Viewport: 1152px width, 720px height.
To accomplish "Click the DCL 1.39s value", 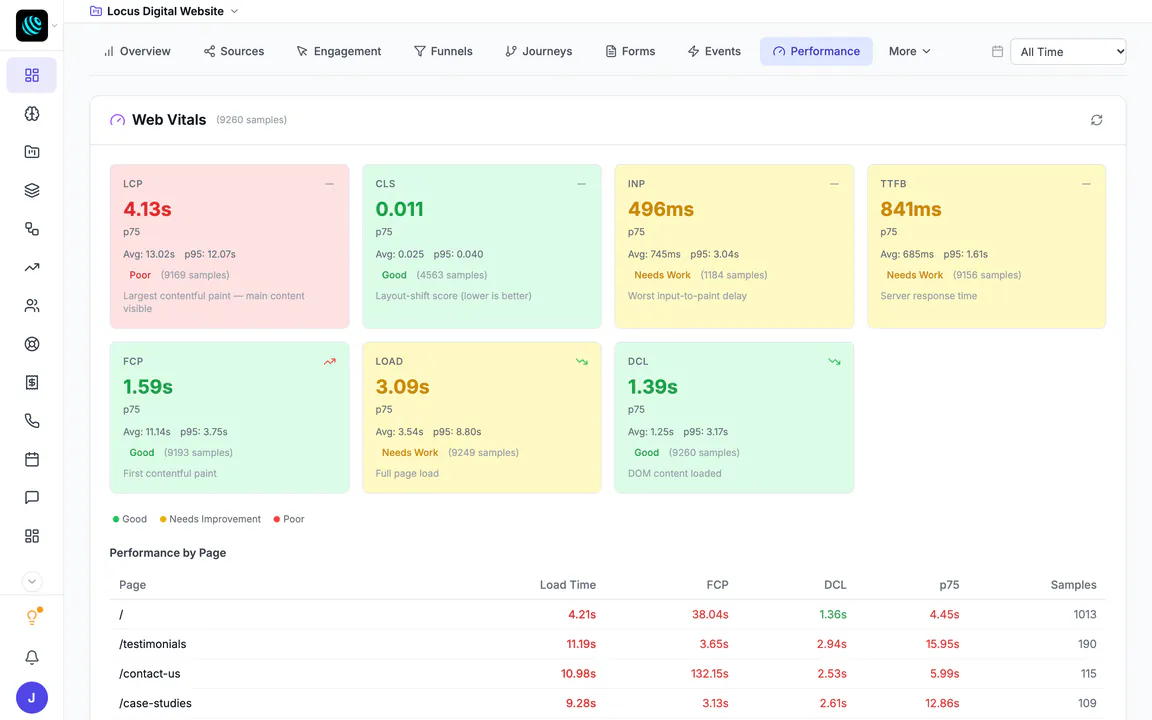I will (652, 386).
